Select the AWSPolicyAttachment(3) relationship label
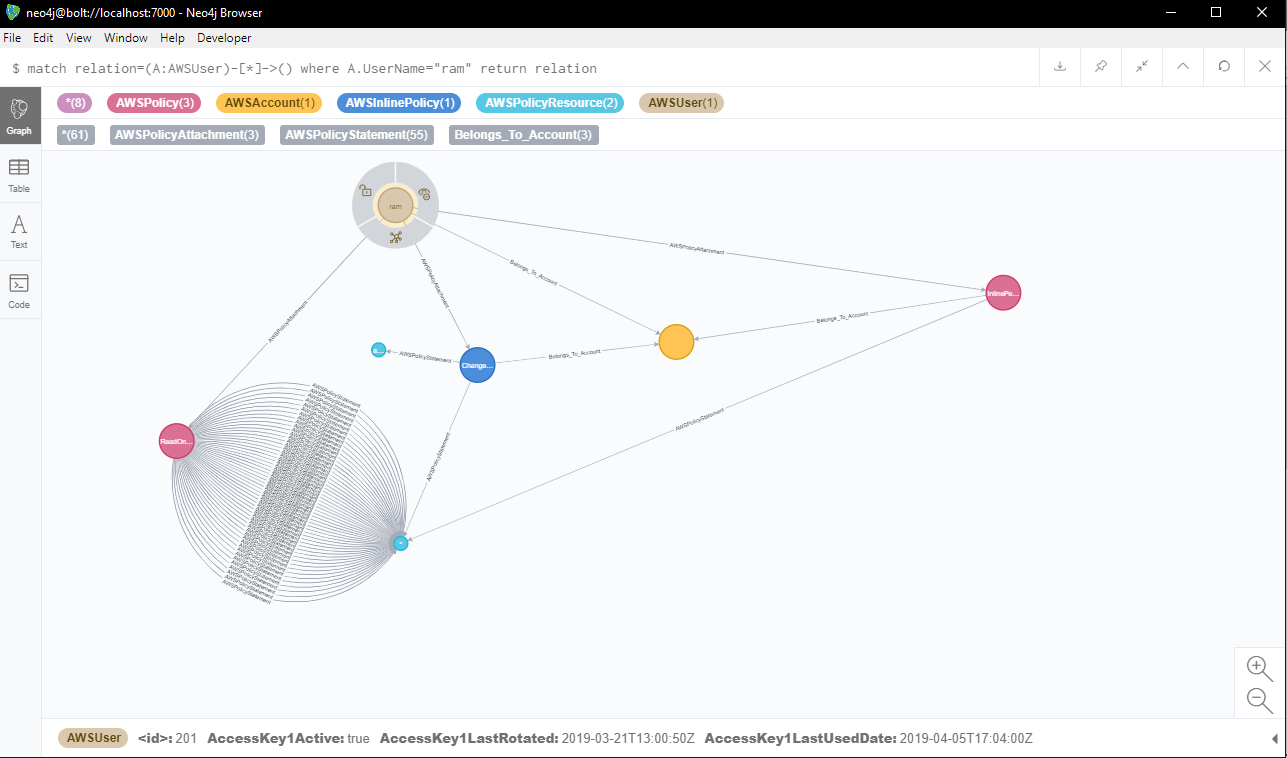Screen dimensions: 1287x758 [x=187, y=135]
